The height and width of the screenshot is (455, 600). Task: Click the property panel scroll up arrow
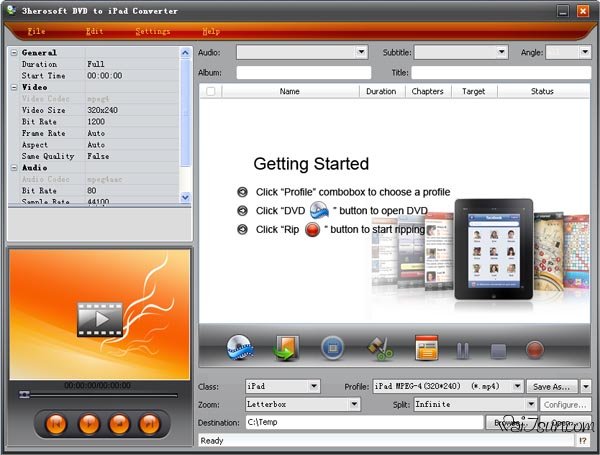[x=185, y=53]
